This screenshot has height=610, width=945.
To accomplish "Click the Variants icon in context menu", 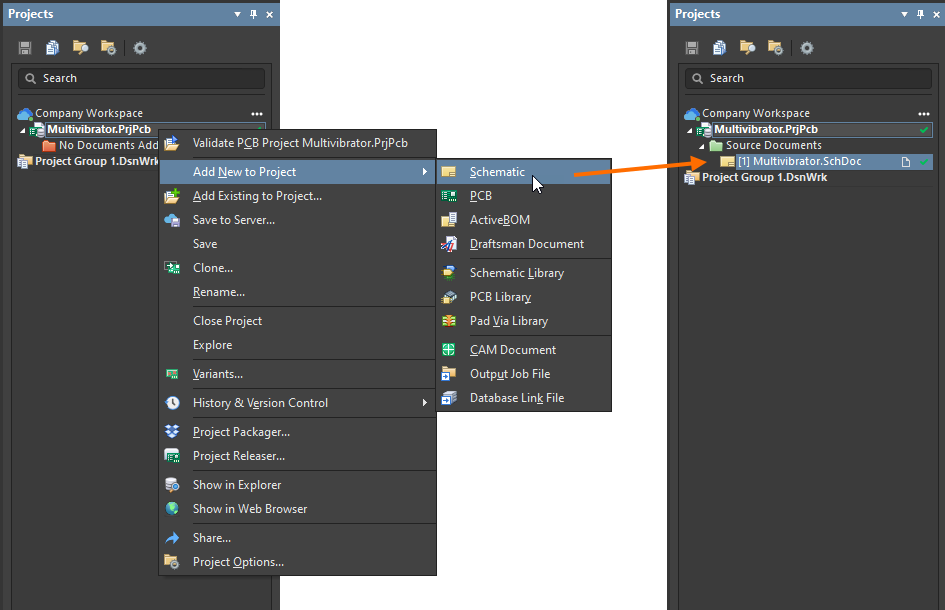I will click(x=172, y=374).
